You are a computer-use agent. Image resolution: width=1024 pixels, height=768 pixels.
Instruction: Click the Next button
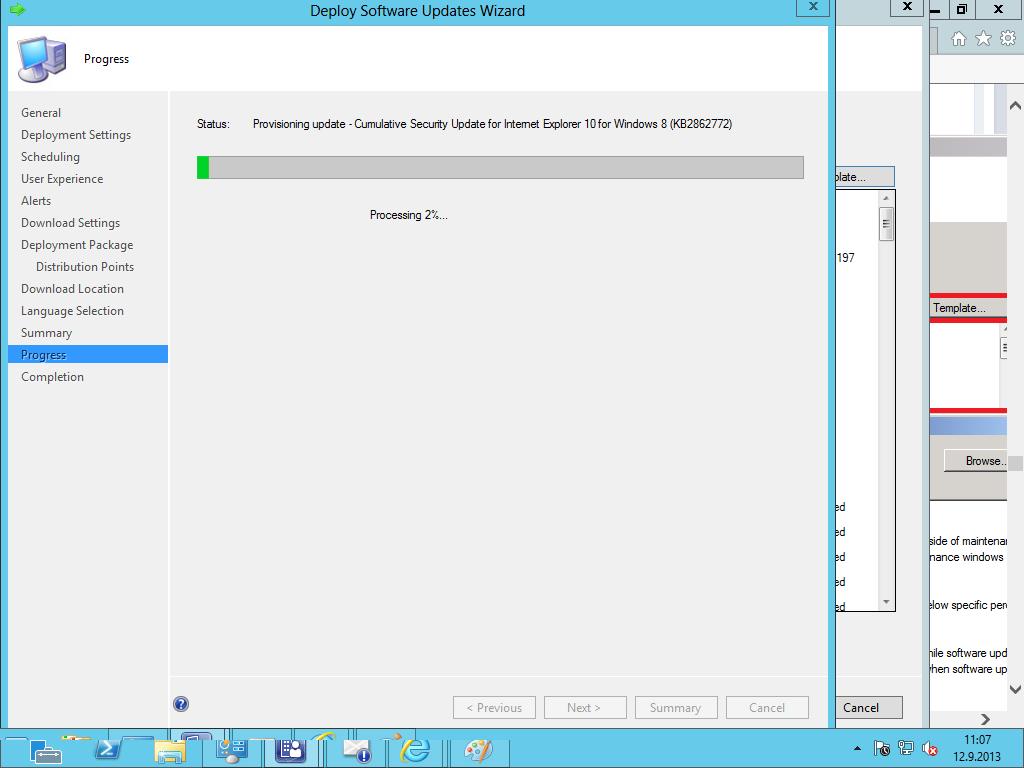(x=585, y=708)
